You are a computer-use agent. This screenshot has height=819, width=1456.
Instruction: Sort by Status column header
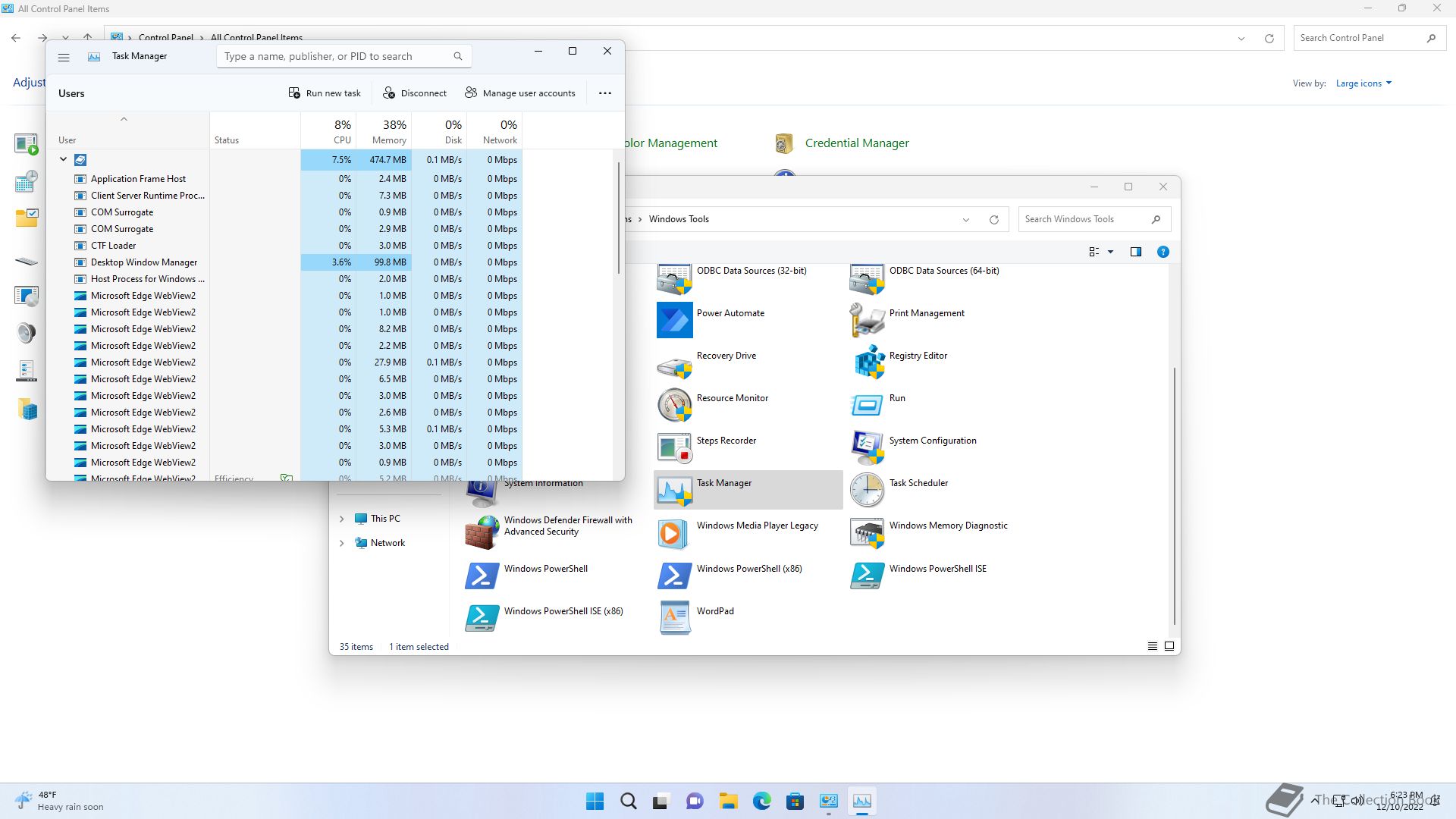[x=255, y=130]
